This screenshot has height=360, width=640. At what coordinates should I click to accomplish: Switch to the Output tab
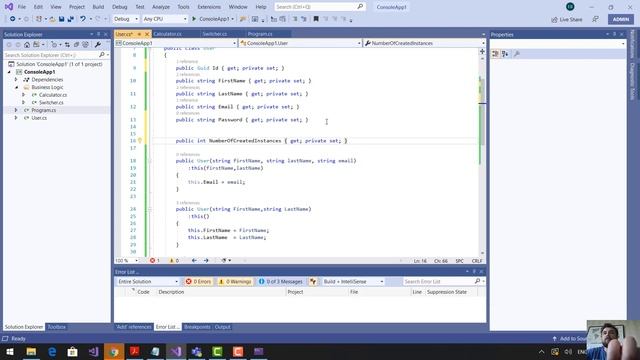[222, 327]
